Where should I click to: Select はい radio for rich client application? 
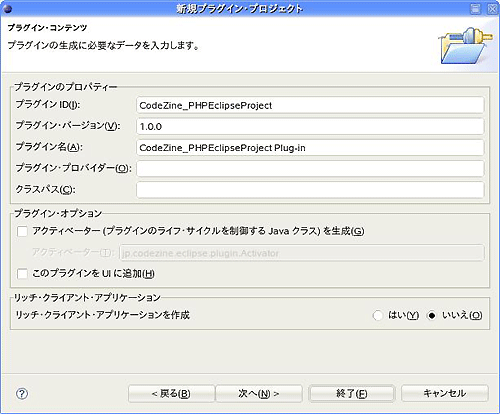tap(378, 315)
